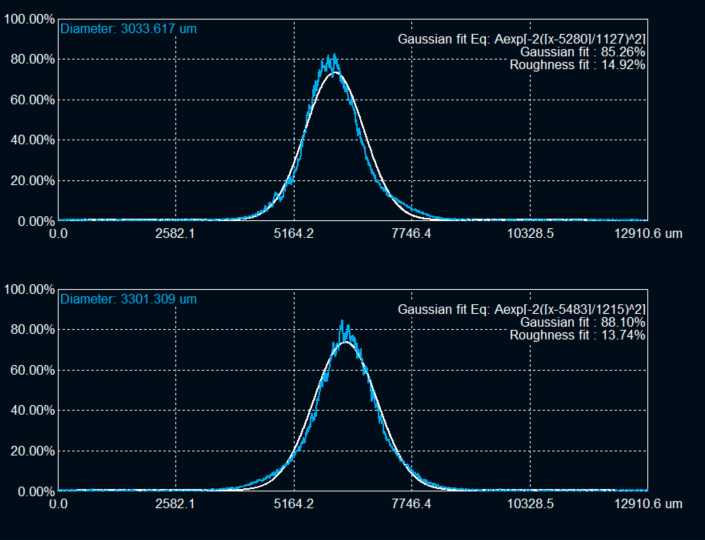Image resolution: width=705 pixels, height=540 pixels.
Task: Click the Gaussian fit 85.26% readout
Action: click(x=583, y=52)
